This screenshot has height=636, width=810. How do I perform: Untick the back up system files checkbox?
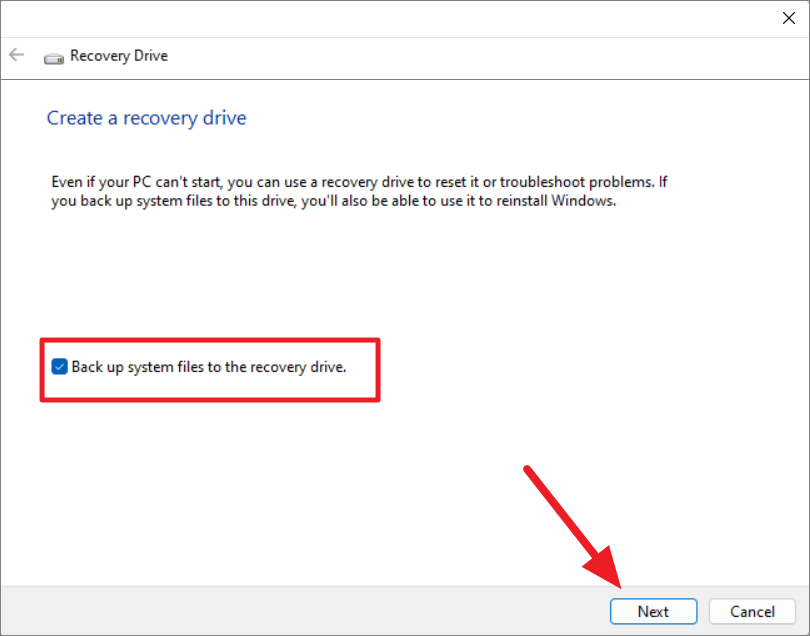pyautogui.click(x=59, y=366)
